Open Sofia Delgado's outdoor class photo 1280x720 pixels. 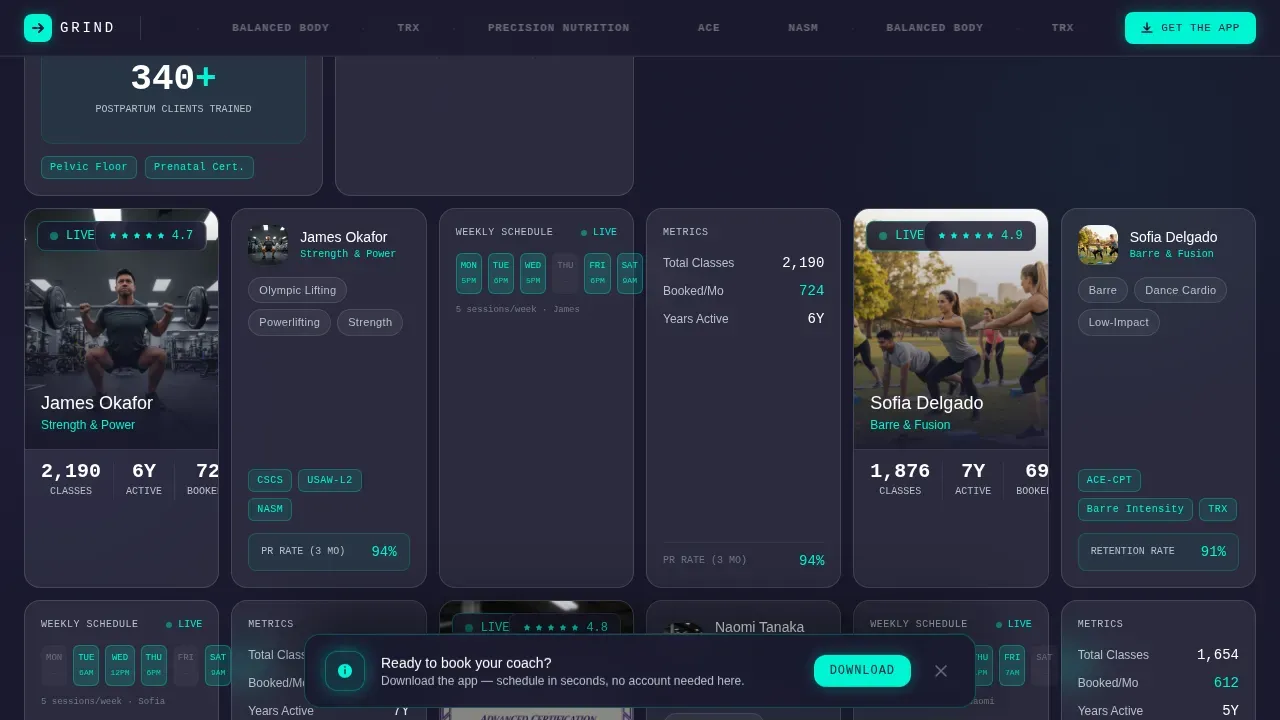(951, 329)
